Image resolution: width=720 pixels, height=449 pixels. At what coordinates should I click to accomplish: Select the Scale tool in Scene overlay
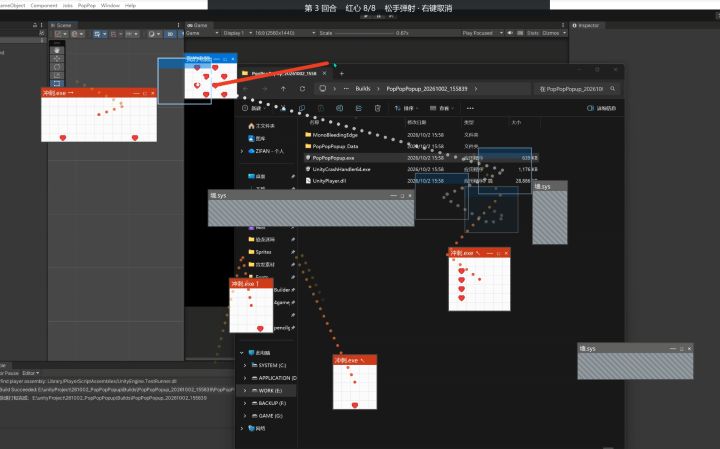pos(57,75)
